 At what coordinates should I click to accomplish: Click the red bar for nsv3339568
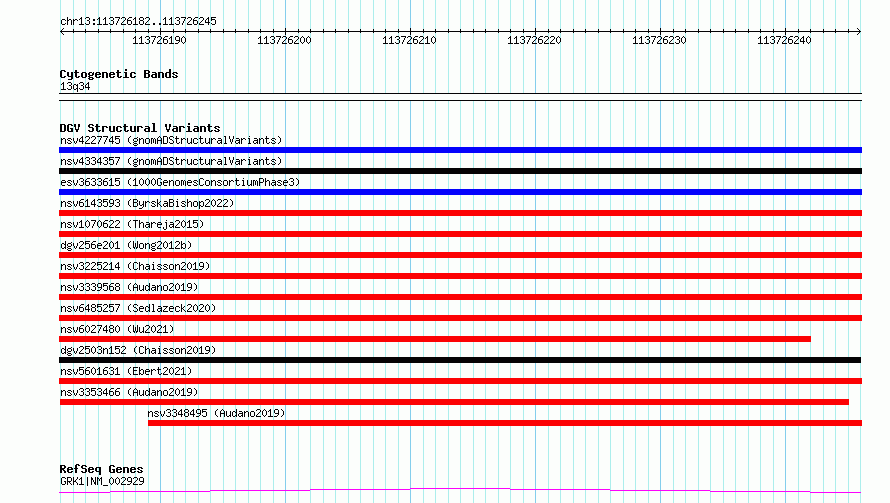point(460,297)
